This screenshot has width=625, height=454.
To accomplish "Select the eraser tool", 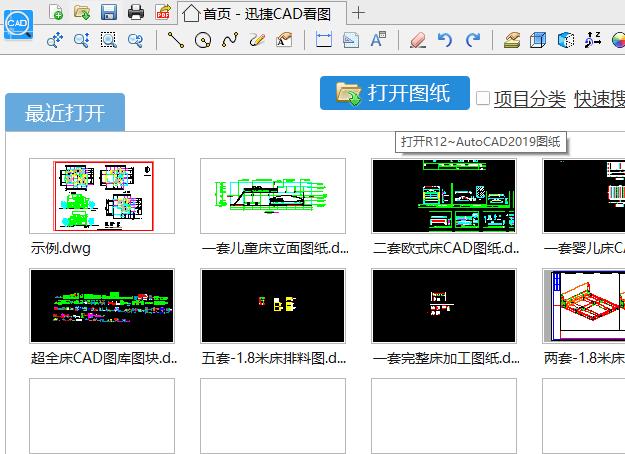I will pyautogui.click(x=418, y=40).
